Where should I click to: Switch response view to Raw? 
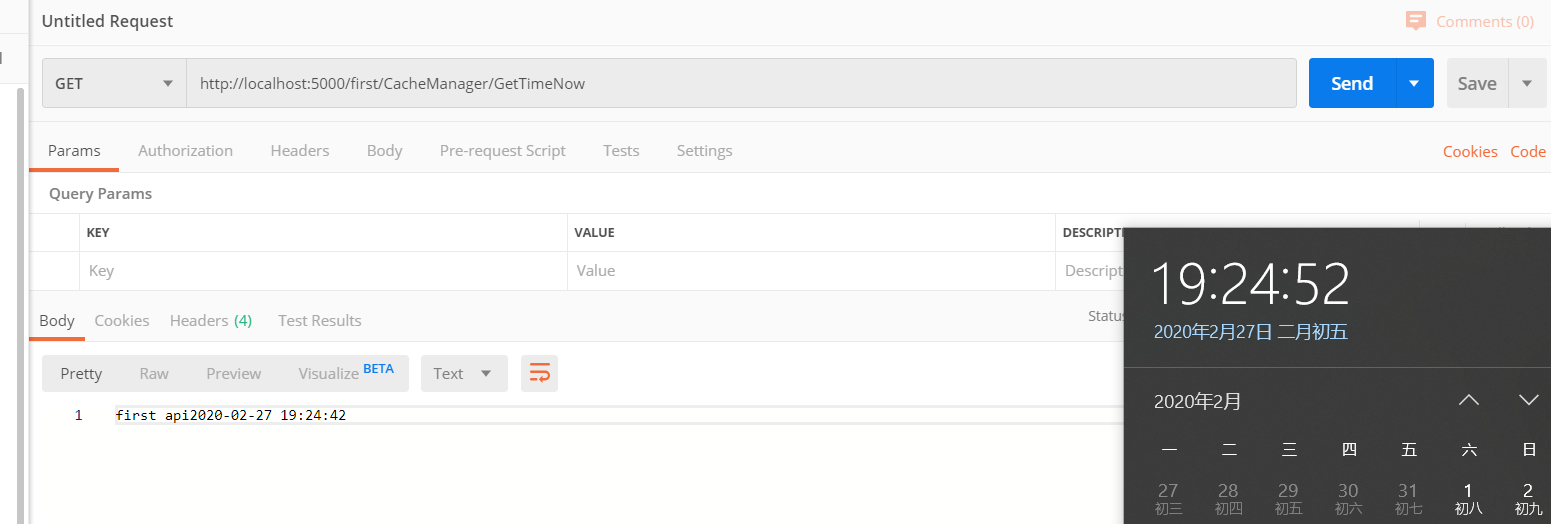pyautogui.click(x=154, y=373)
